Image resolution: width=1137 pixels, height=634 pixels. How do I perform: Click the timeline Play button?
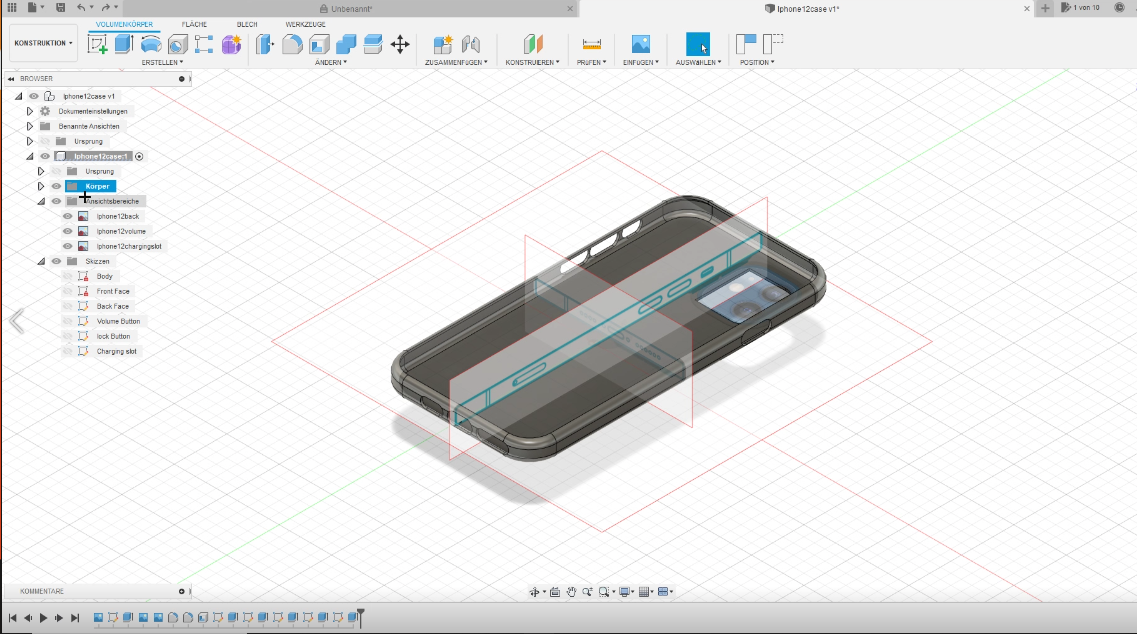point(43,618)
